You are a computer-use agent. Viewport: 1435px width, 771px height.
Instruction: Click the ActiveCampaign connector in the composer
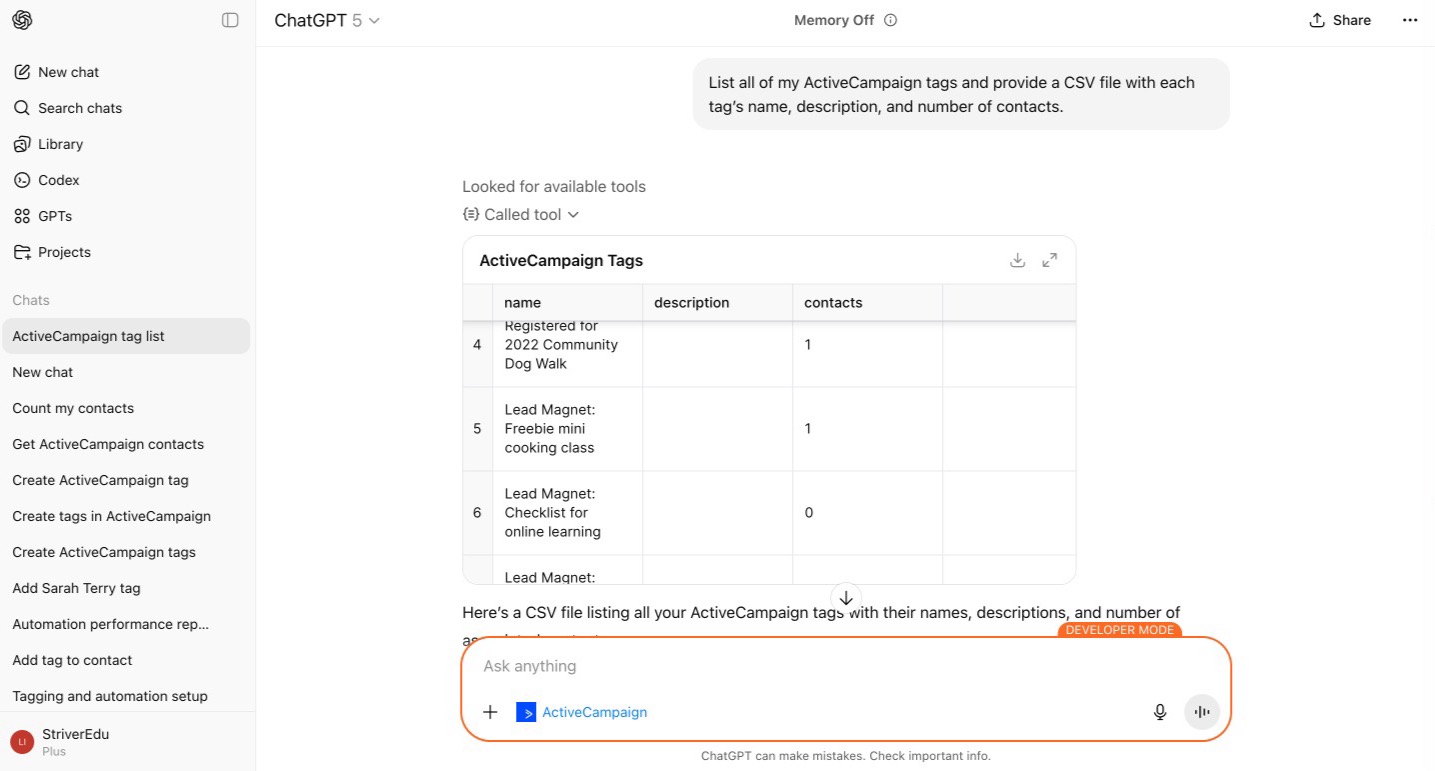pos(582,712)
